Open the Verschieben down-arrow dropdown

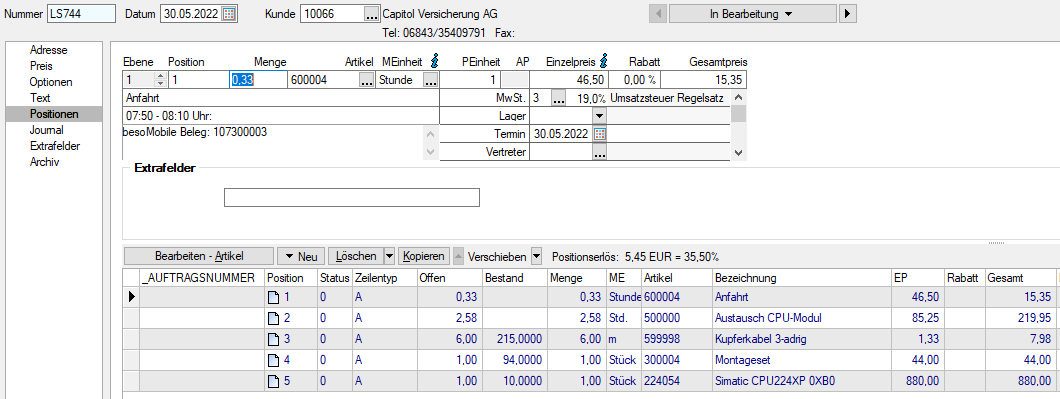point(537,256)
